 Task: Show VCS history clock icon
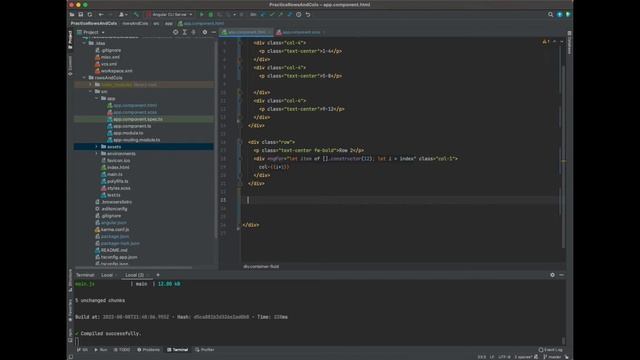click(299, 15)
